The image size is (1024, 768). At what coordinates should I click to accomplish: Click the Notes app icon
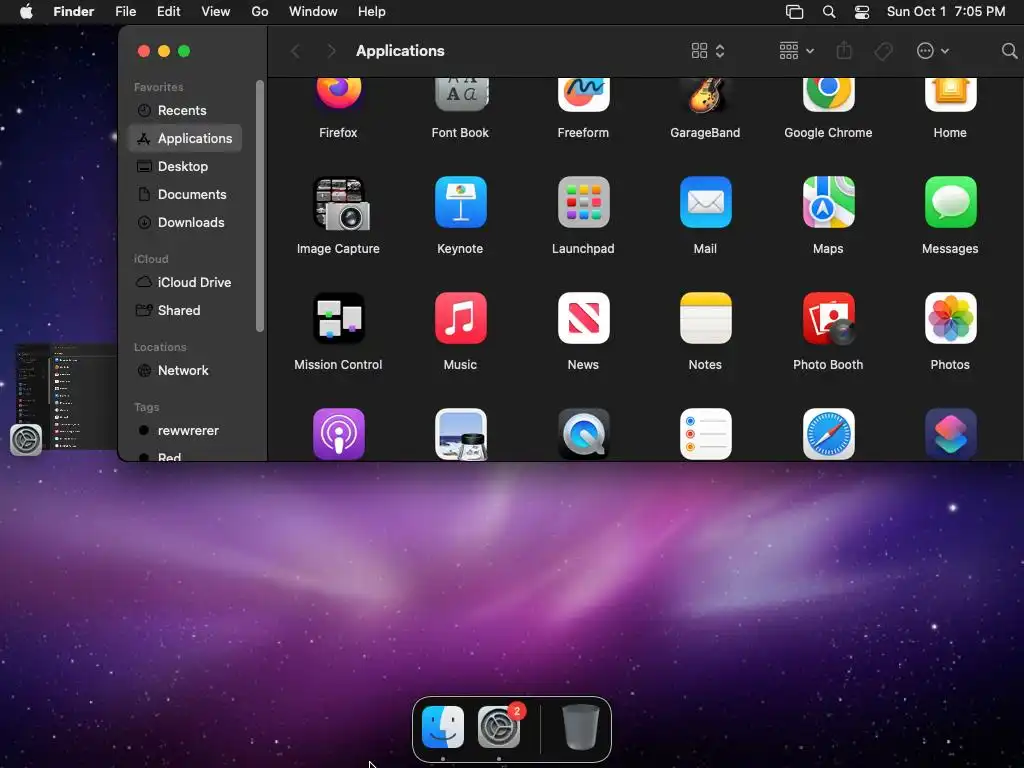pyautogui.click(x=705, y=318)
